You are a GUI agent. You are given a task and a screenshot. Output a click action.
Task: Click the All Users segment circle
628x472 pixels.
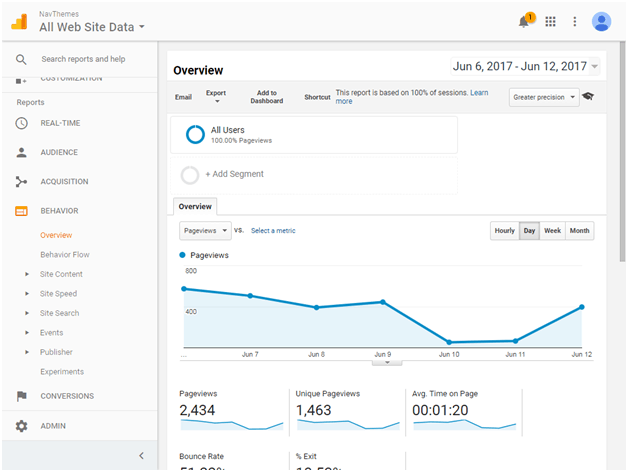coord(195,134)
